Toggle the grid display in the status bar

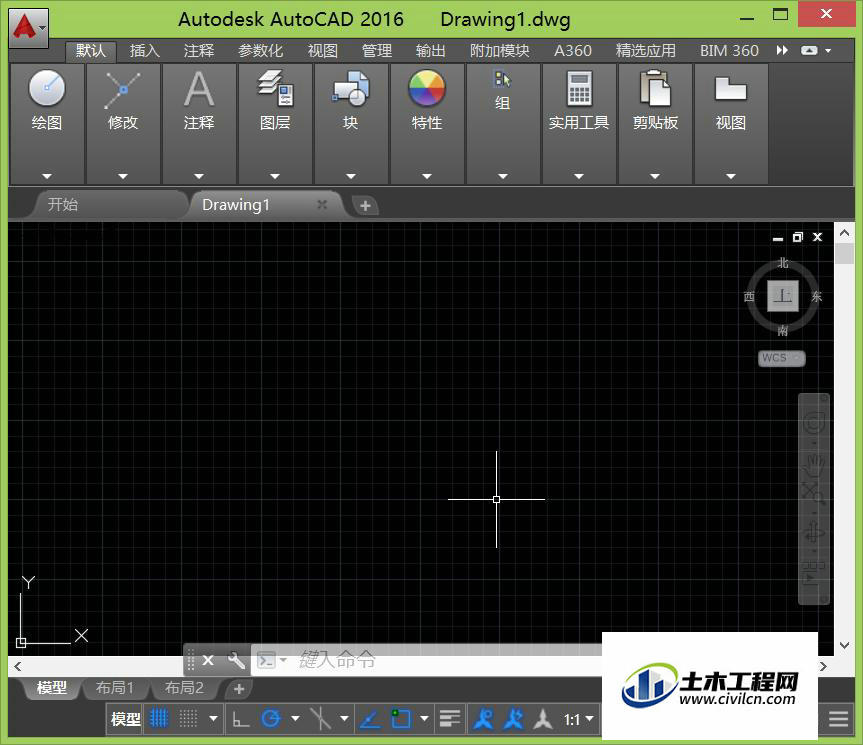pos(159,719)
